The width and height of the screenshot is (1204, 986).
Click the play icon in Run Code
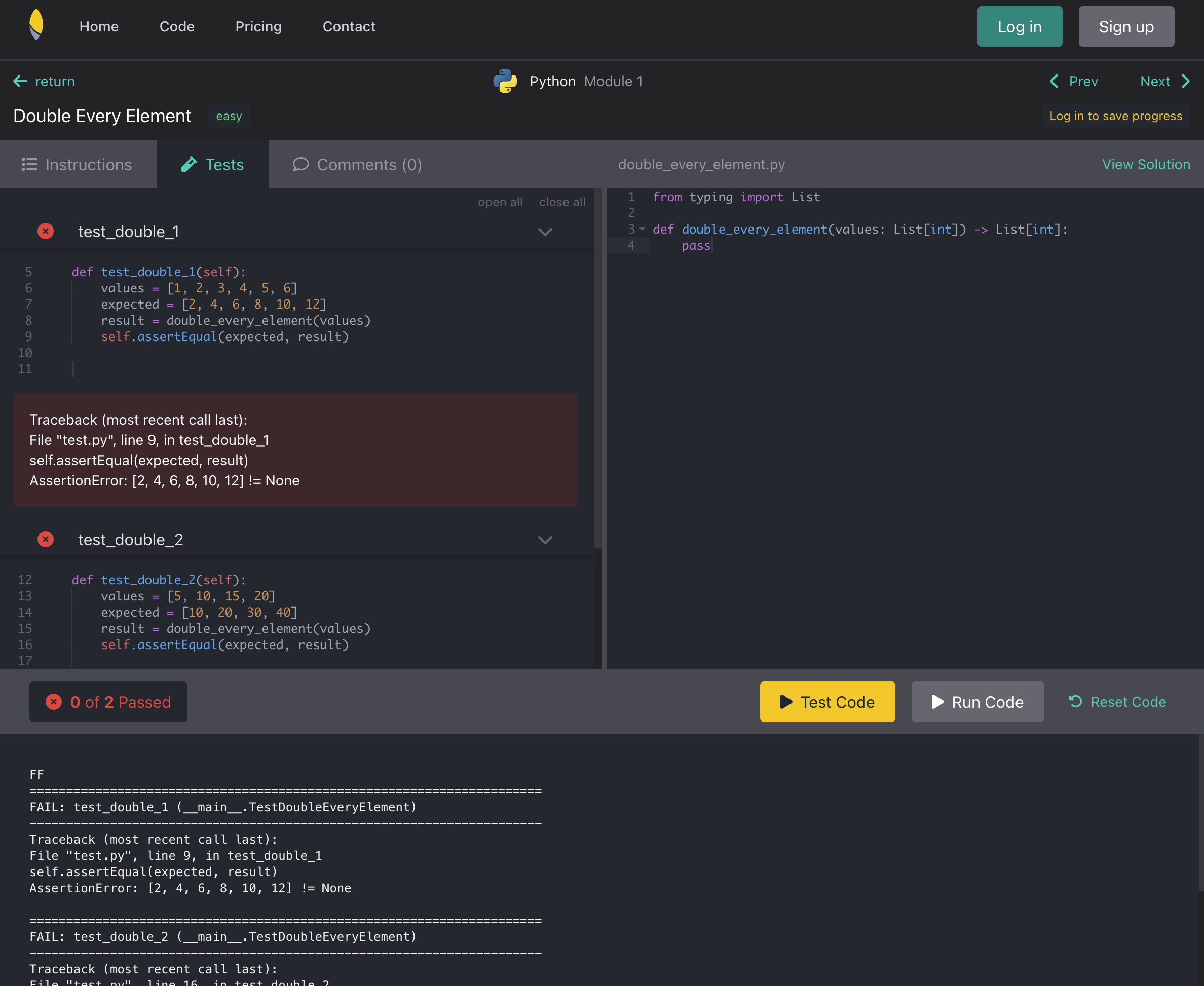(937, 702)
